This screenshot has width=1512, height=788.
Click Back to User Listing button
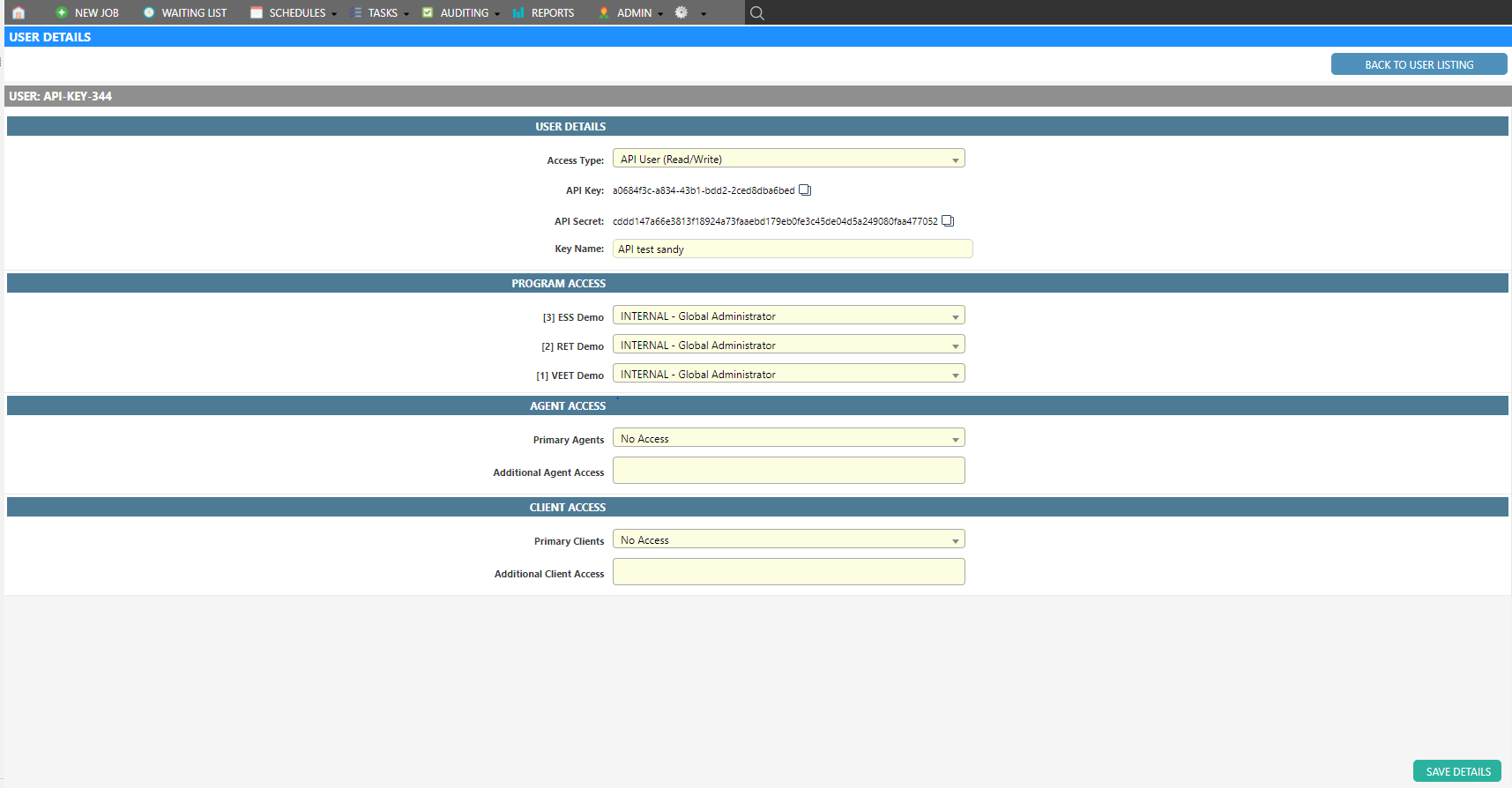1419,64
